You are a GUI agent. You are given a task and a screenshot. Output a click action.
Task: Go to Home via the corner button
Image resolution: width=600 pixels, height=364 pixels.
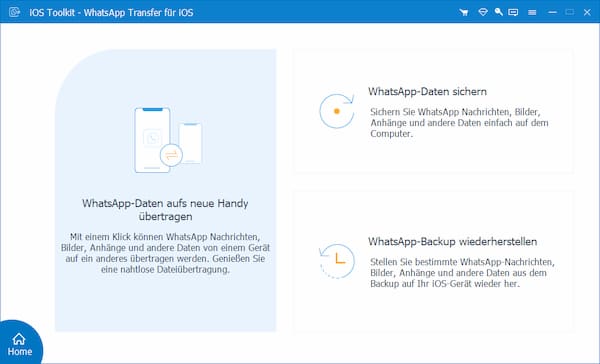coord(20,343)
